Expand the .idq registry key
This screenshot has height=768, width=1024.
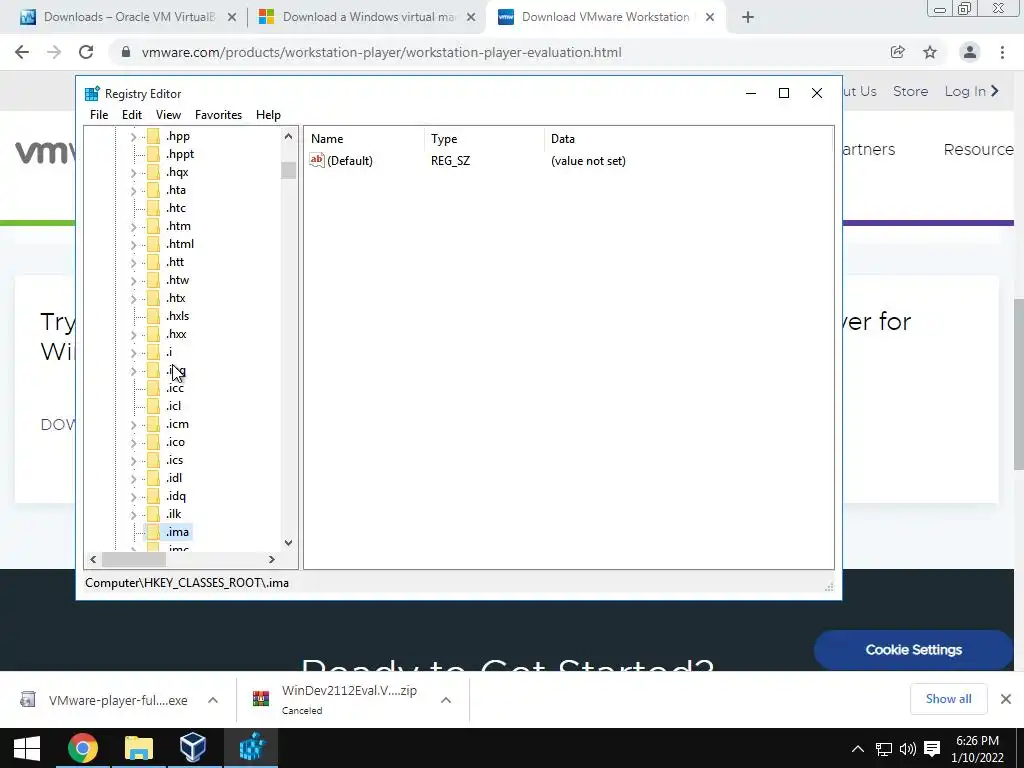click(133, 496)
